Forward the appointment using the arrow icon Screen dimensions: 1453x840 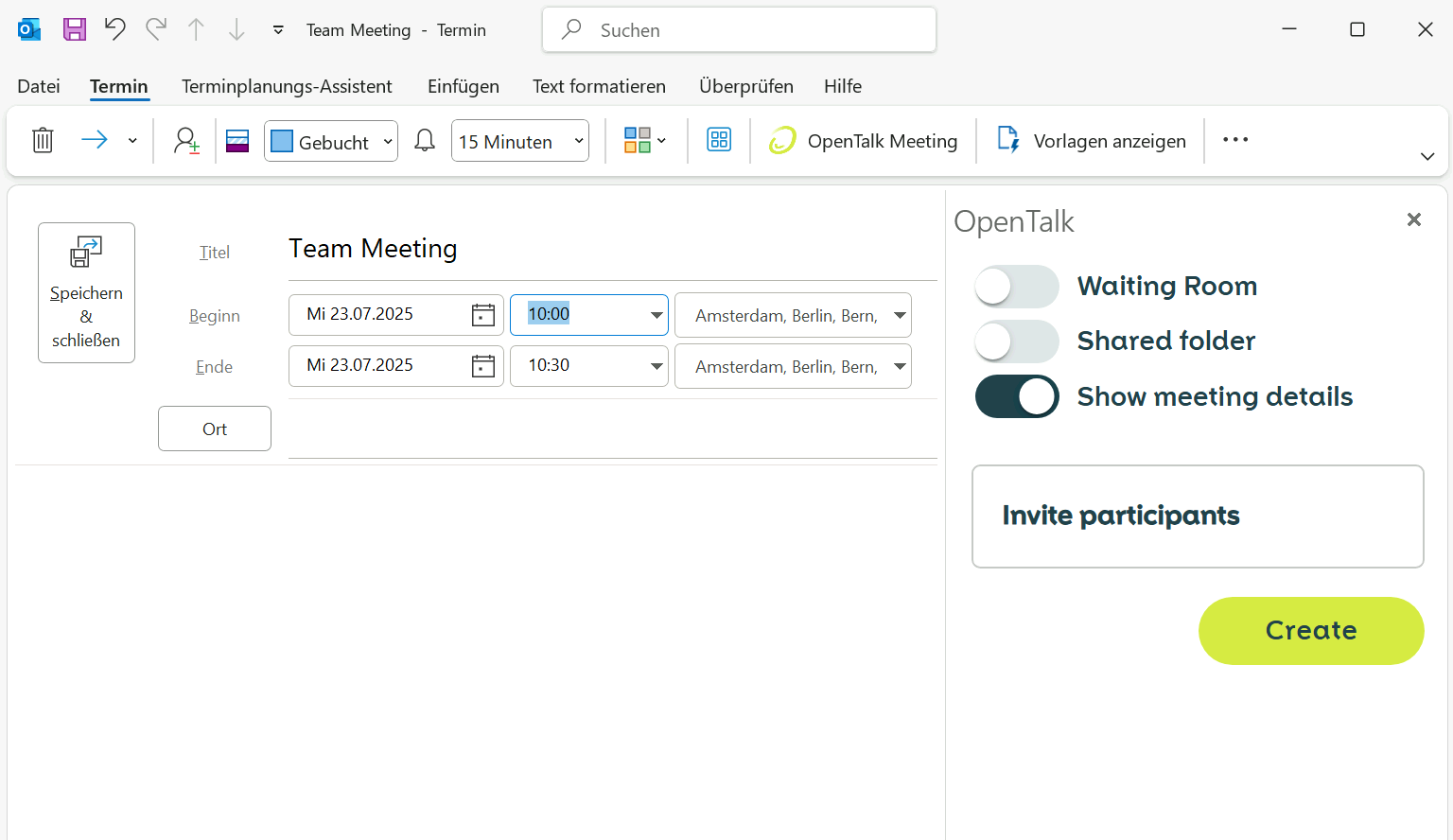95,140
